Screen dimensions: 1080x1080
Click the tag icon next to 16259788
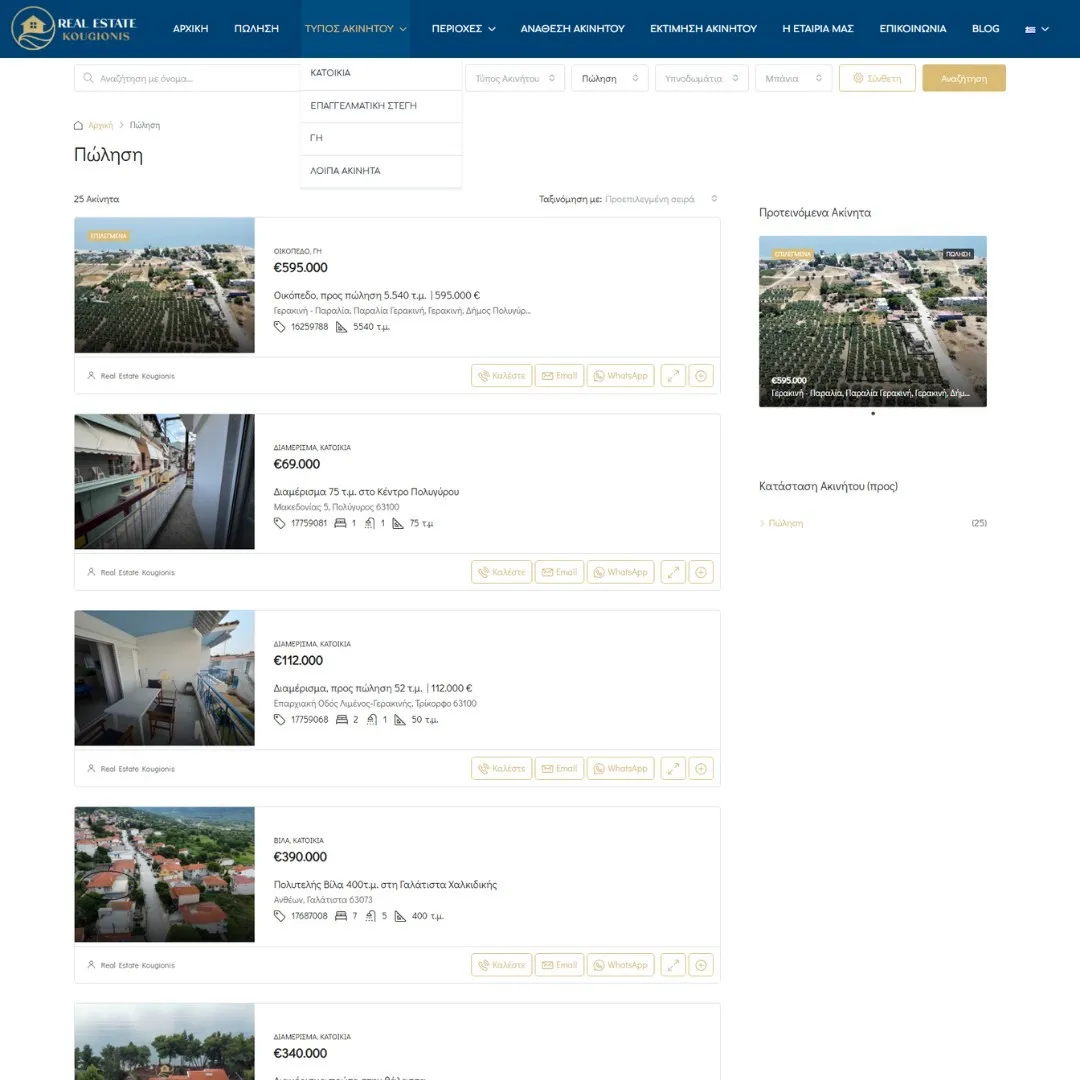pyautogui.click(x=279, y=327)
